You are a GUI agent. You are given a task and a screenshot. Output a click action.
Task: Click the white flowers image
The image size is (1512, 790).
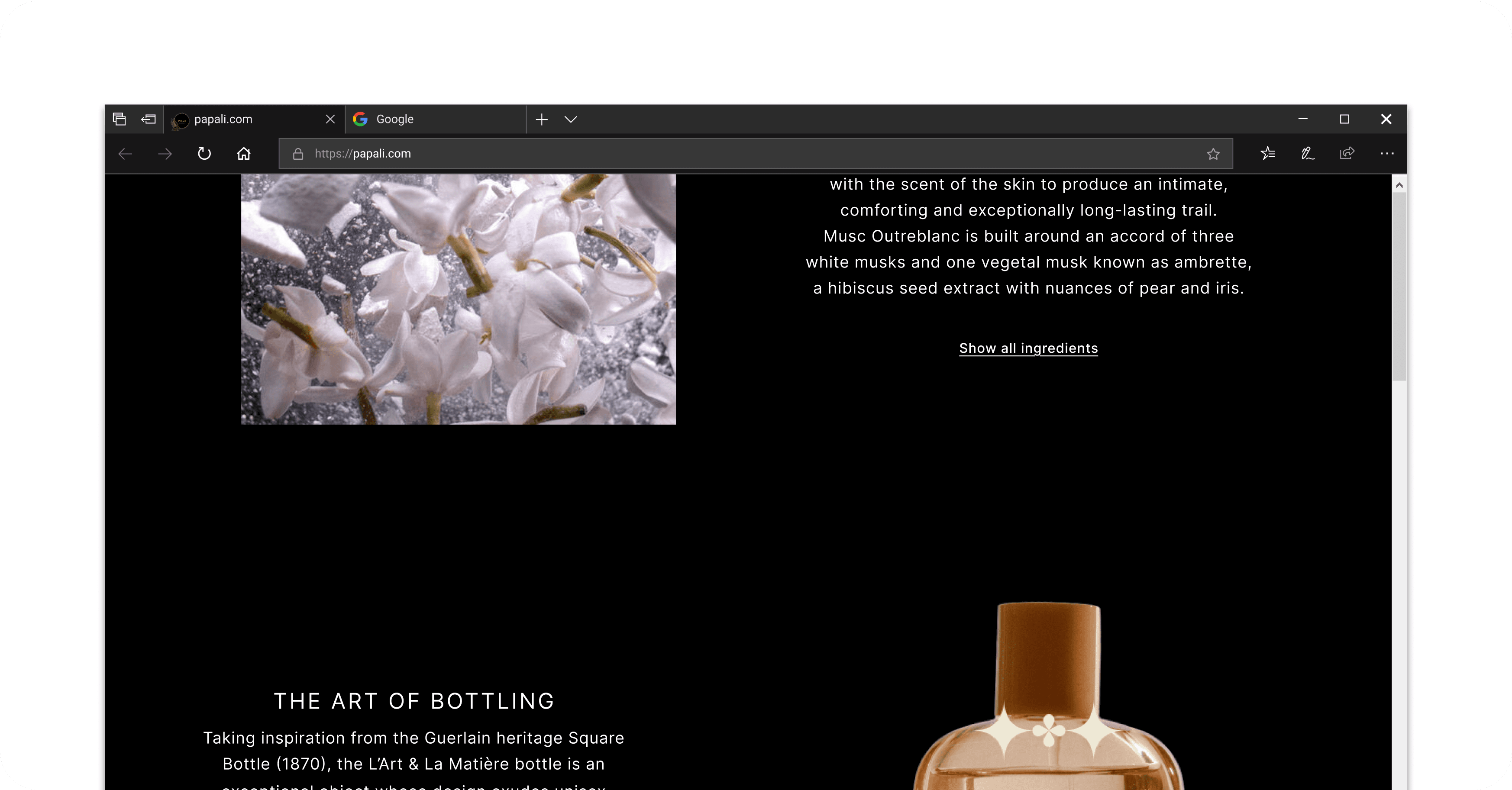(459, 299)
